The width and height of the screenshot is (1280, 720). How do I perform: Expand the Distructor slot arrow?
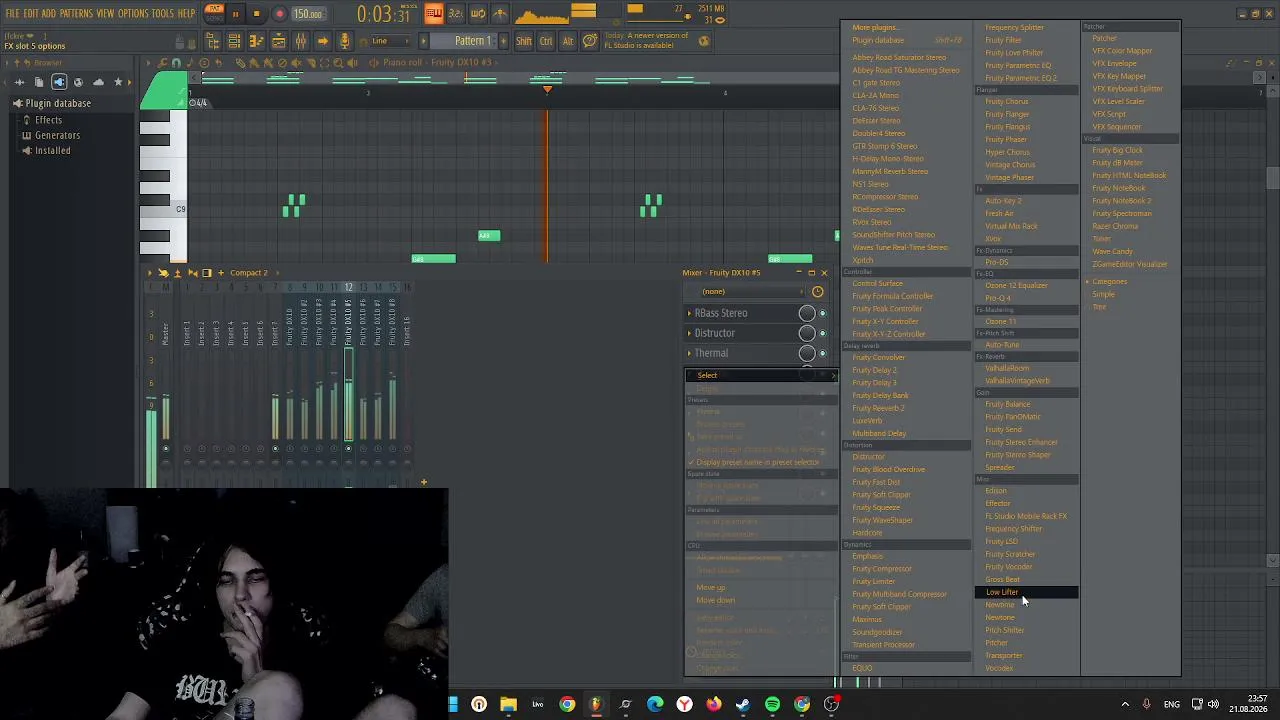(x=689, y=333)
